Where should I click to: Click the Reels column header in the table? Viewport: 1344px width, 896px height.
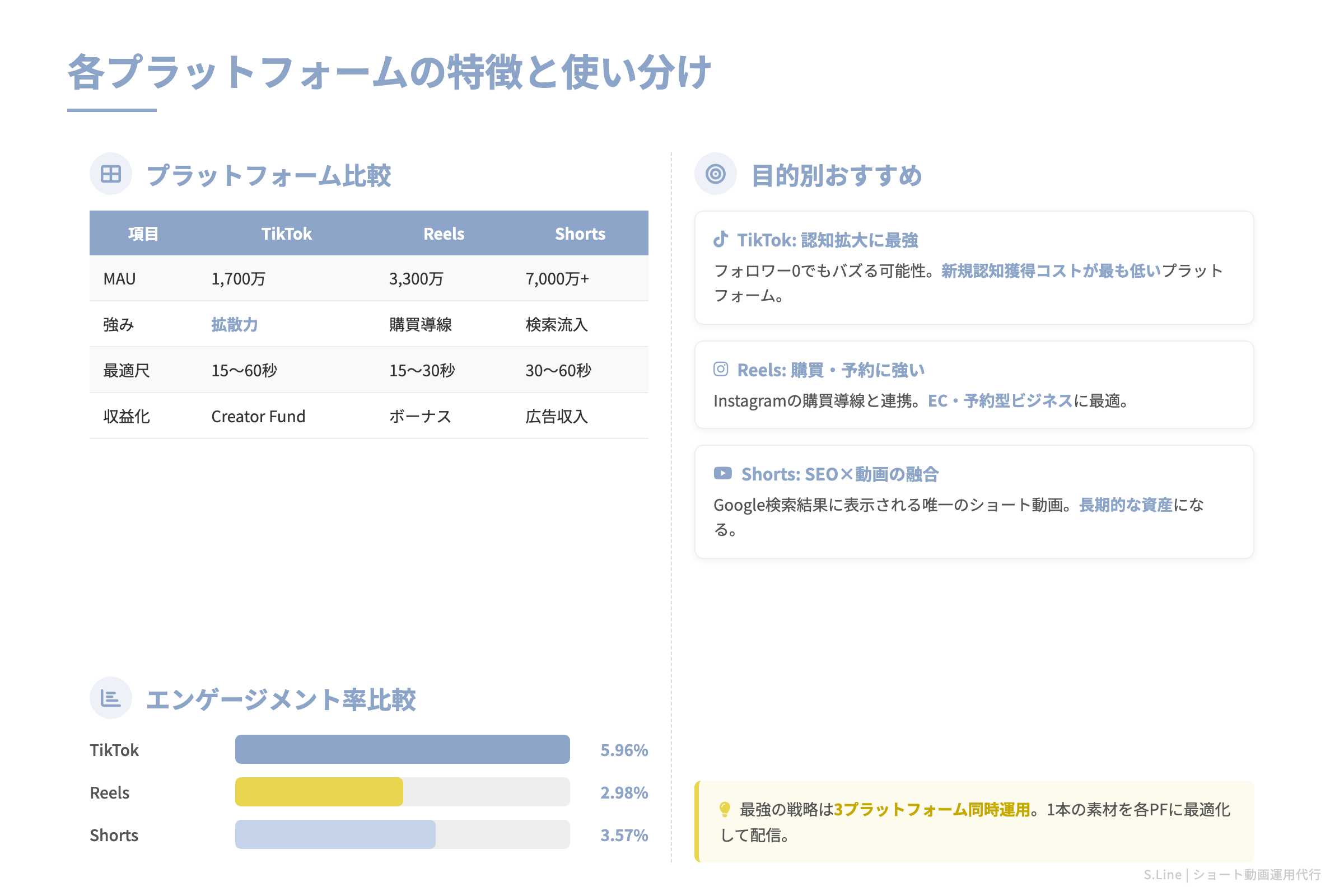pos(444,233)
